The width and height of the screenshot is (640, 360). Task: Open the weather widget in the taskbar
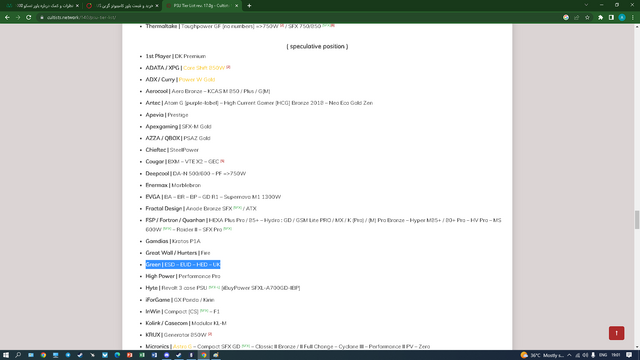pos(542,355)
